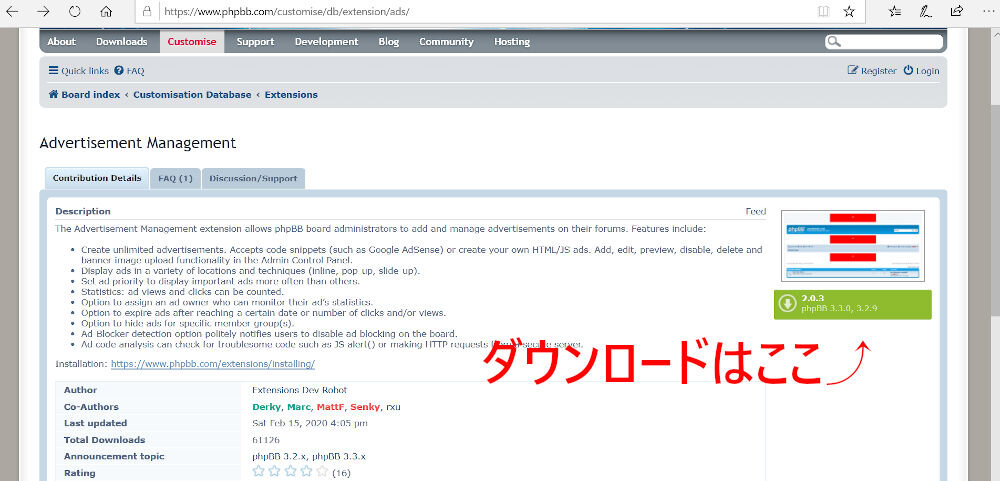Open phpBB 3.3.x announcement topic

pos(339,456)
